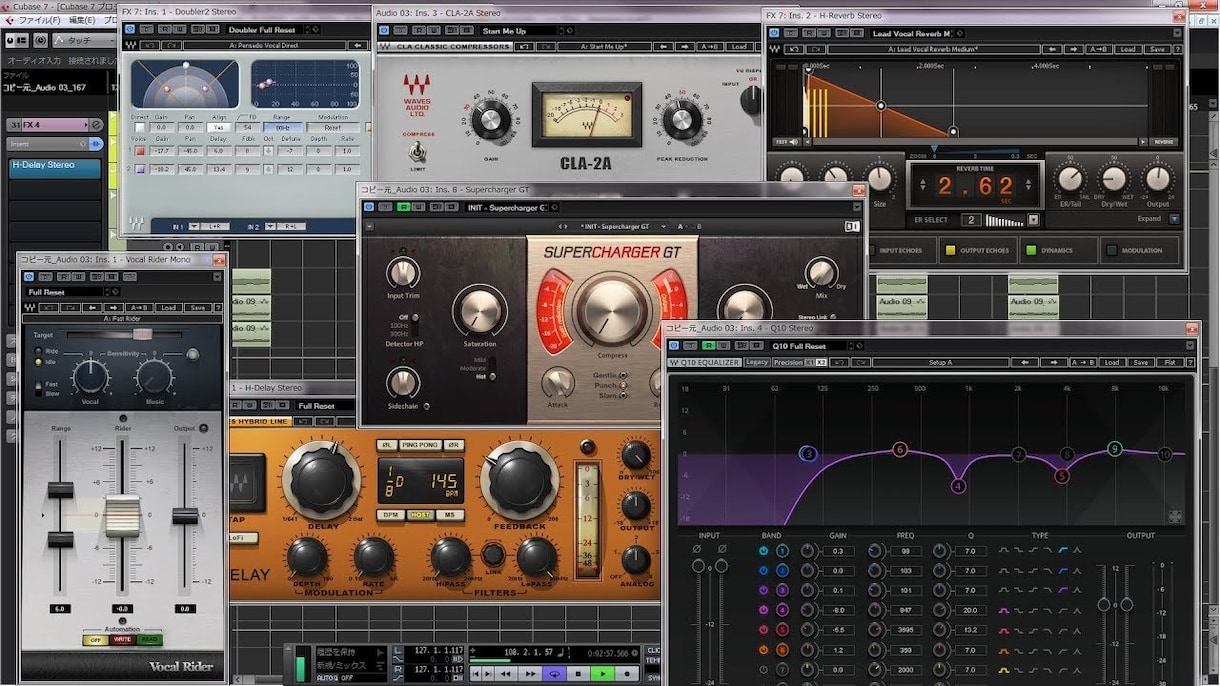The width and height of the screenshot is (1220, 686).
Task: Click the Supercharger GT green read automation icon
Action: click(x=404, y=207)
